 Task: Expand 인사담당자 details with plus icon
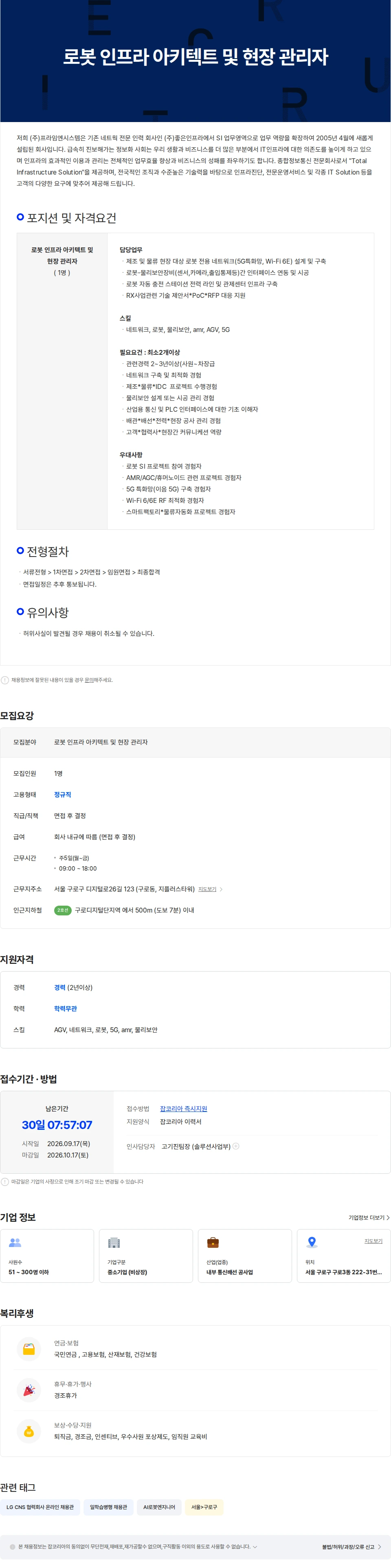(236, 1146)
